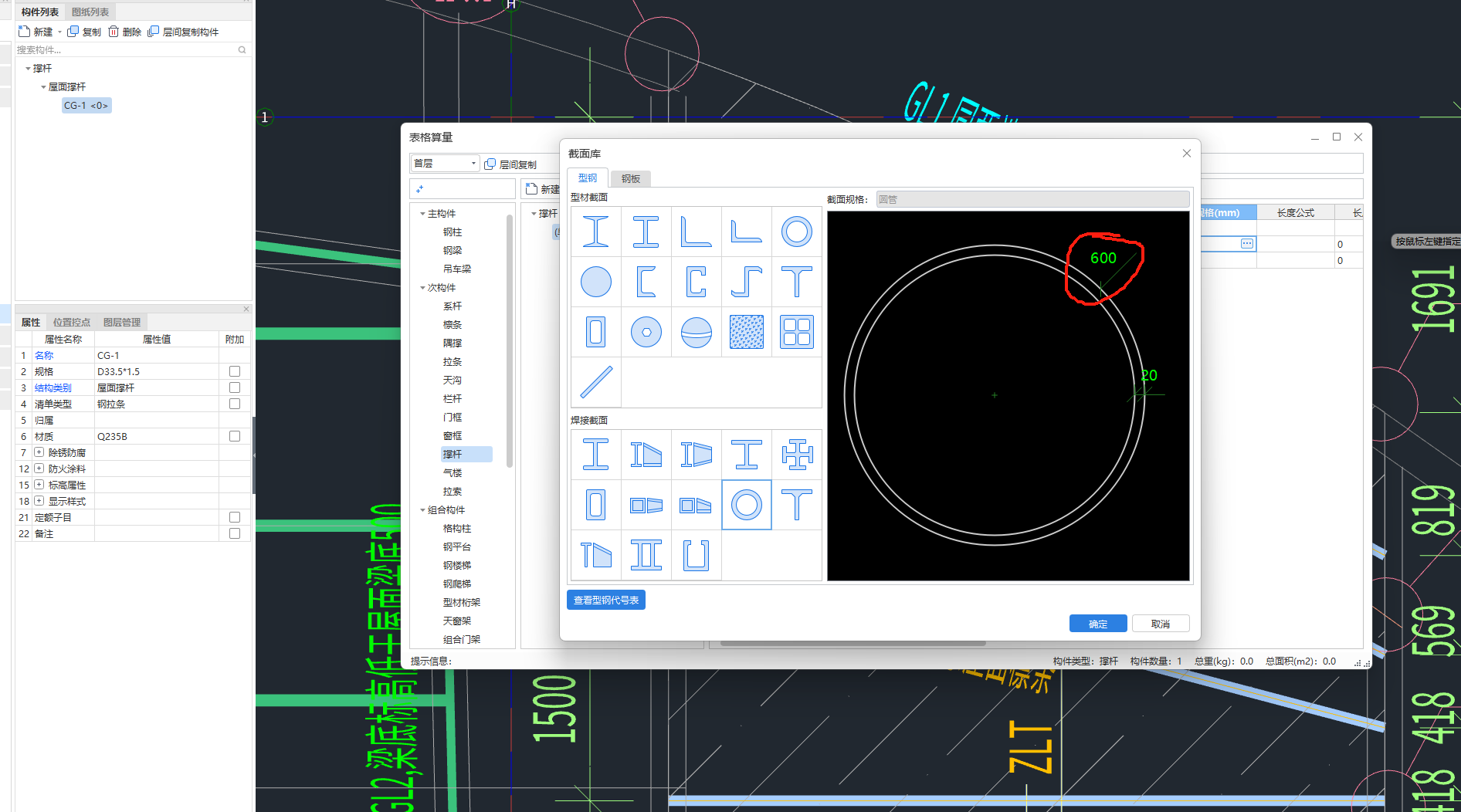Choose the sphere-shaped section icon
The height and width of the screenshot is (812, 1461).
coord(697,332)
